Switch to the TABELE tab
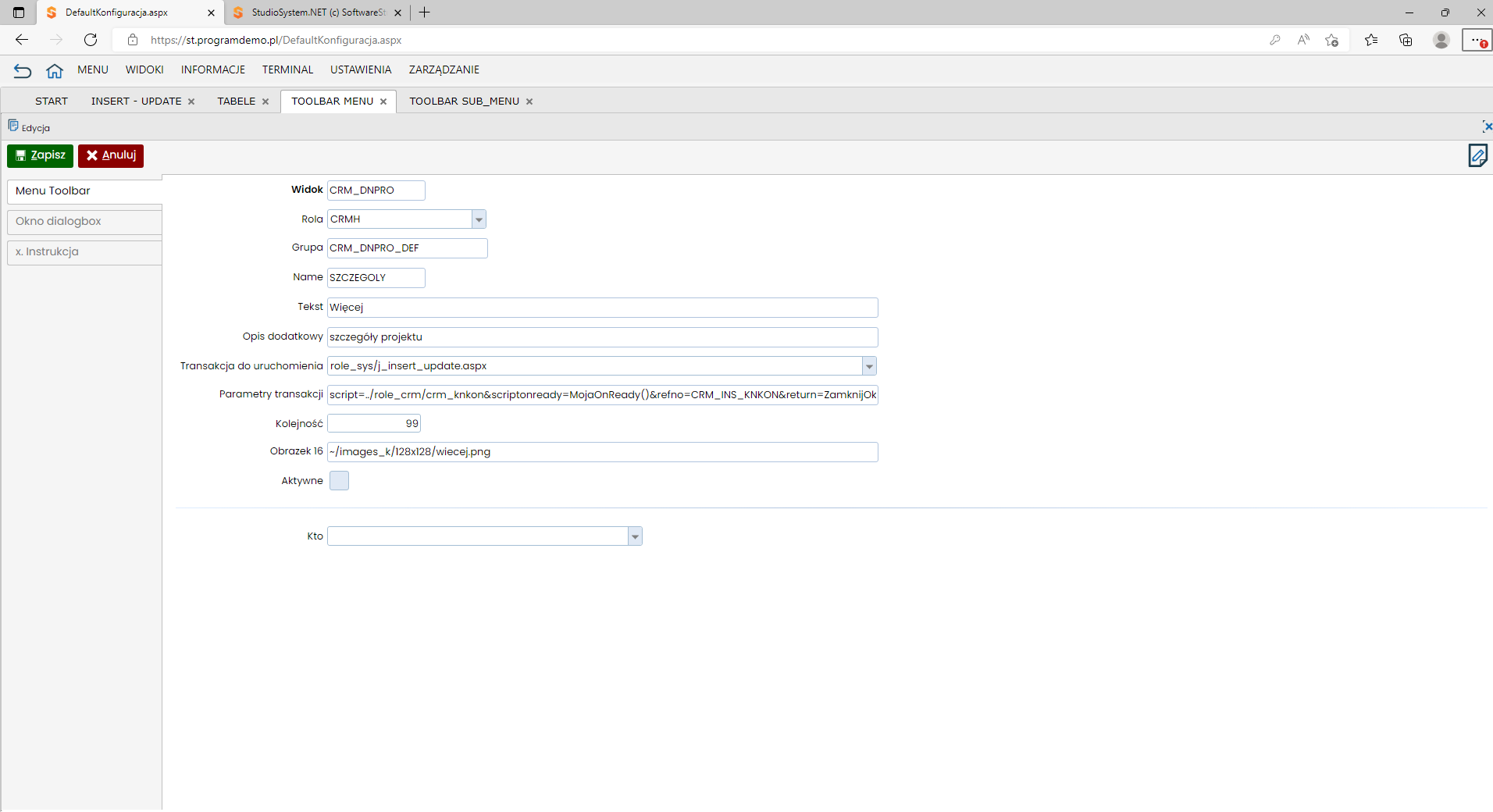 237,101
